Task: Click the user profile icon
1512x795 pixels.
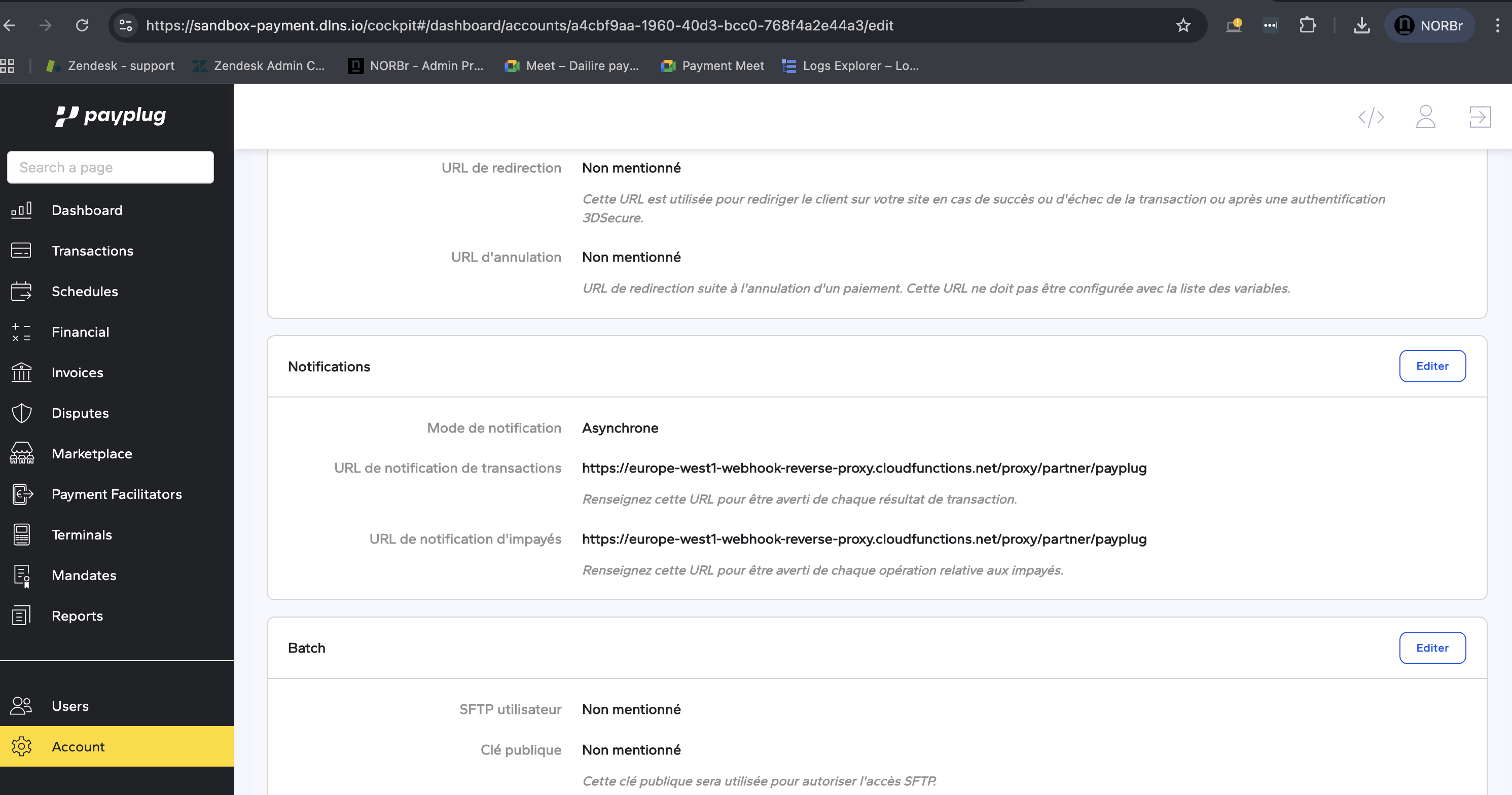Action: pyautogui.click(x=1425, y=117)
